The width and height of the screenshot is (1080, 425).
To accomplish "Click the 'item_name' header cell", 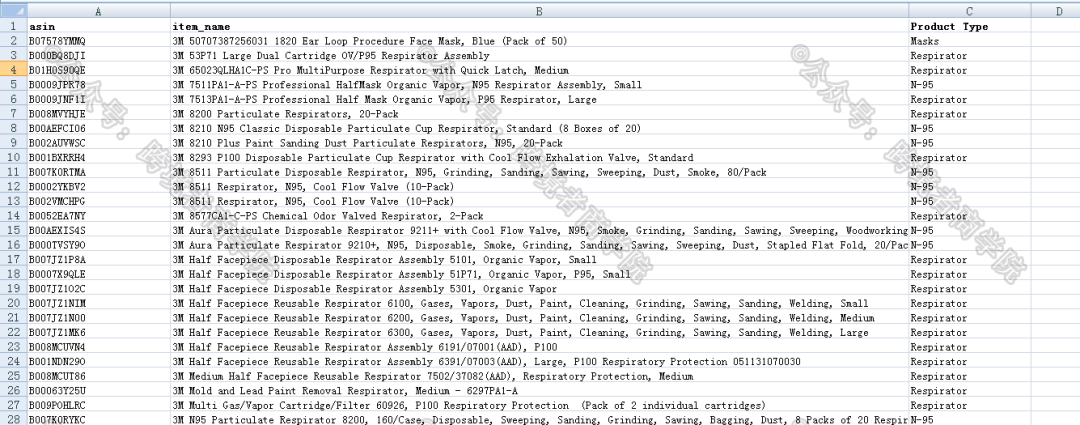I will (539, 26).
